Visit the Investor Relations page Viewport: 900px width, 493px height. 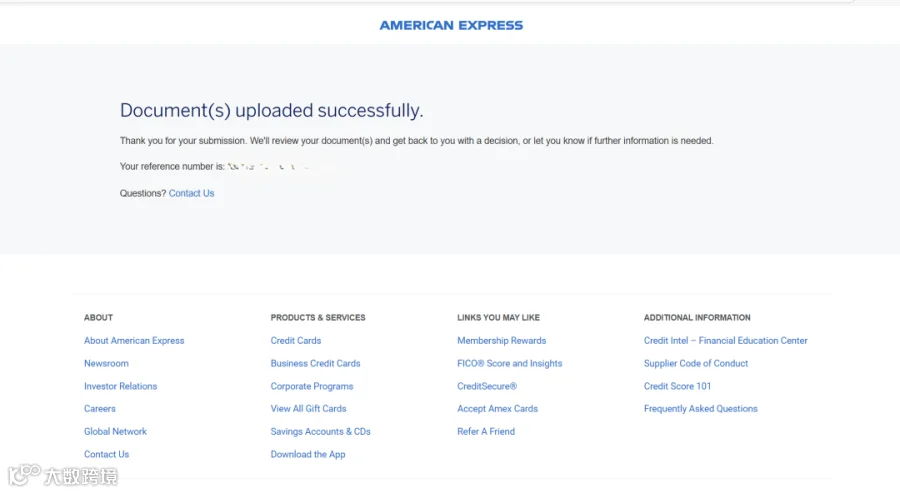[x=121, y=386]
